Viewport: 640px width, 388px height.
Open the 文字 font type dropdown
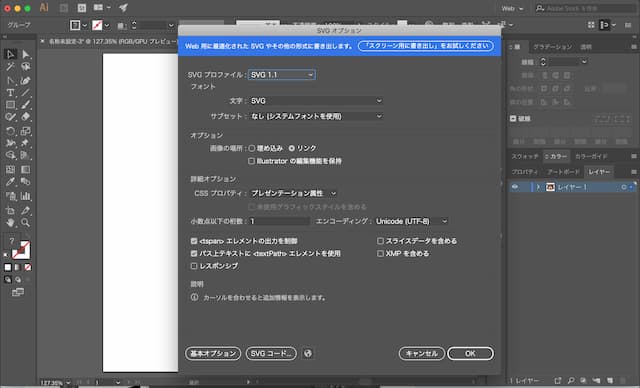point(316,101)
